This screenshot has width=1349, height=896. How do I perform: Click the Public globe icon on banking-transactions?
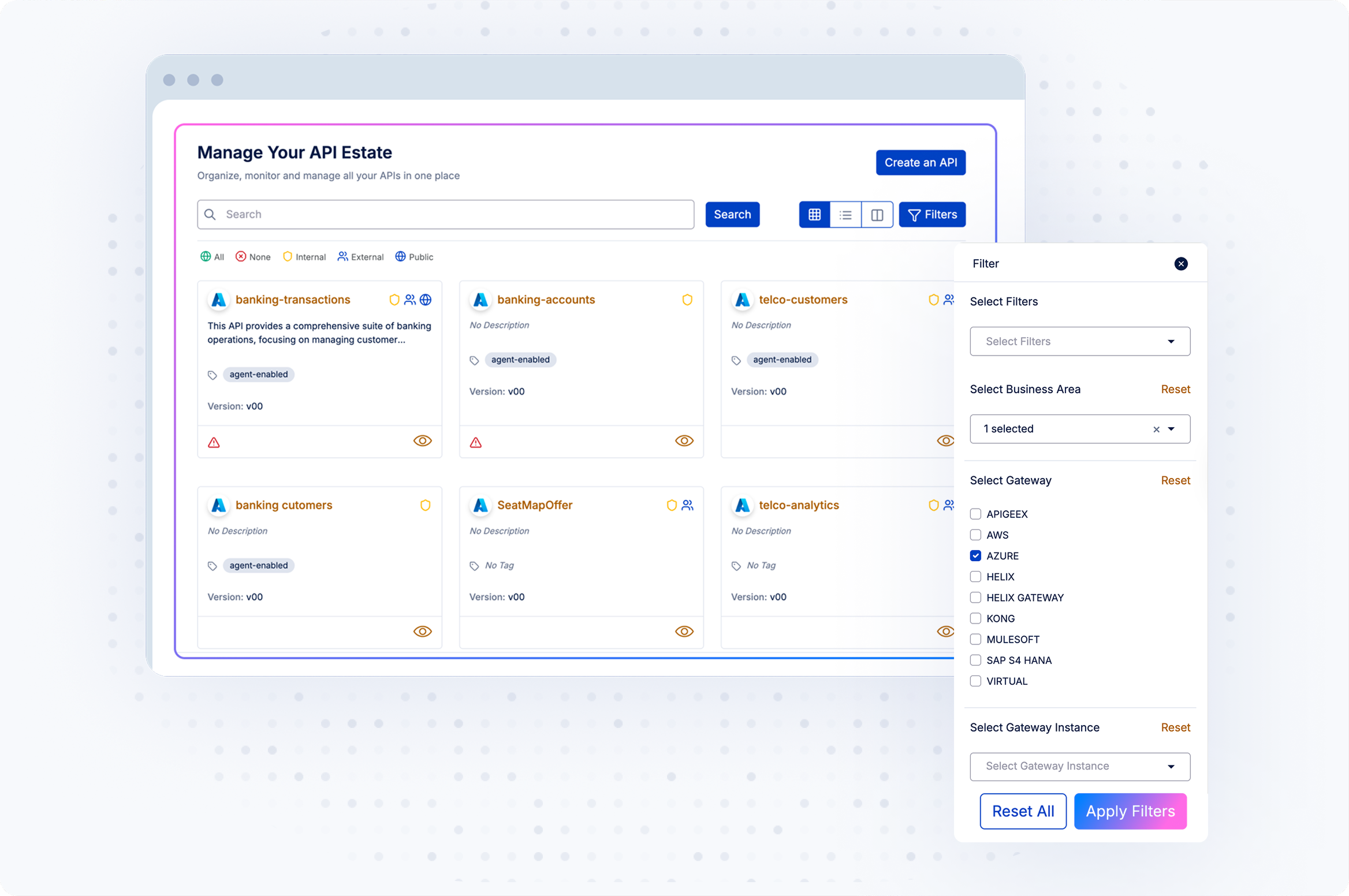[426, 300]
